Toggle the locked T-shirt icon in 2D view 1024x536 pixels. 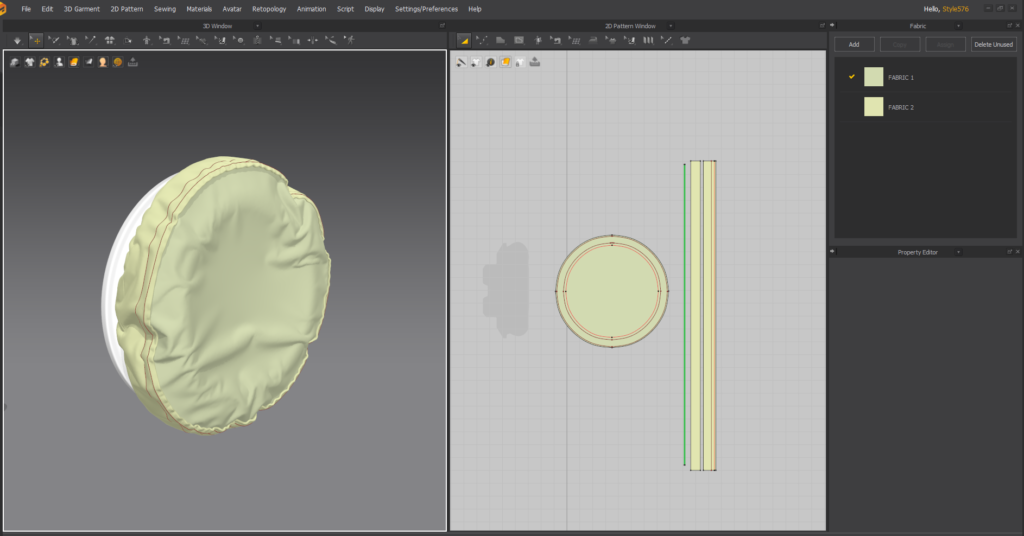click(520, 62)
